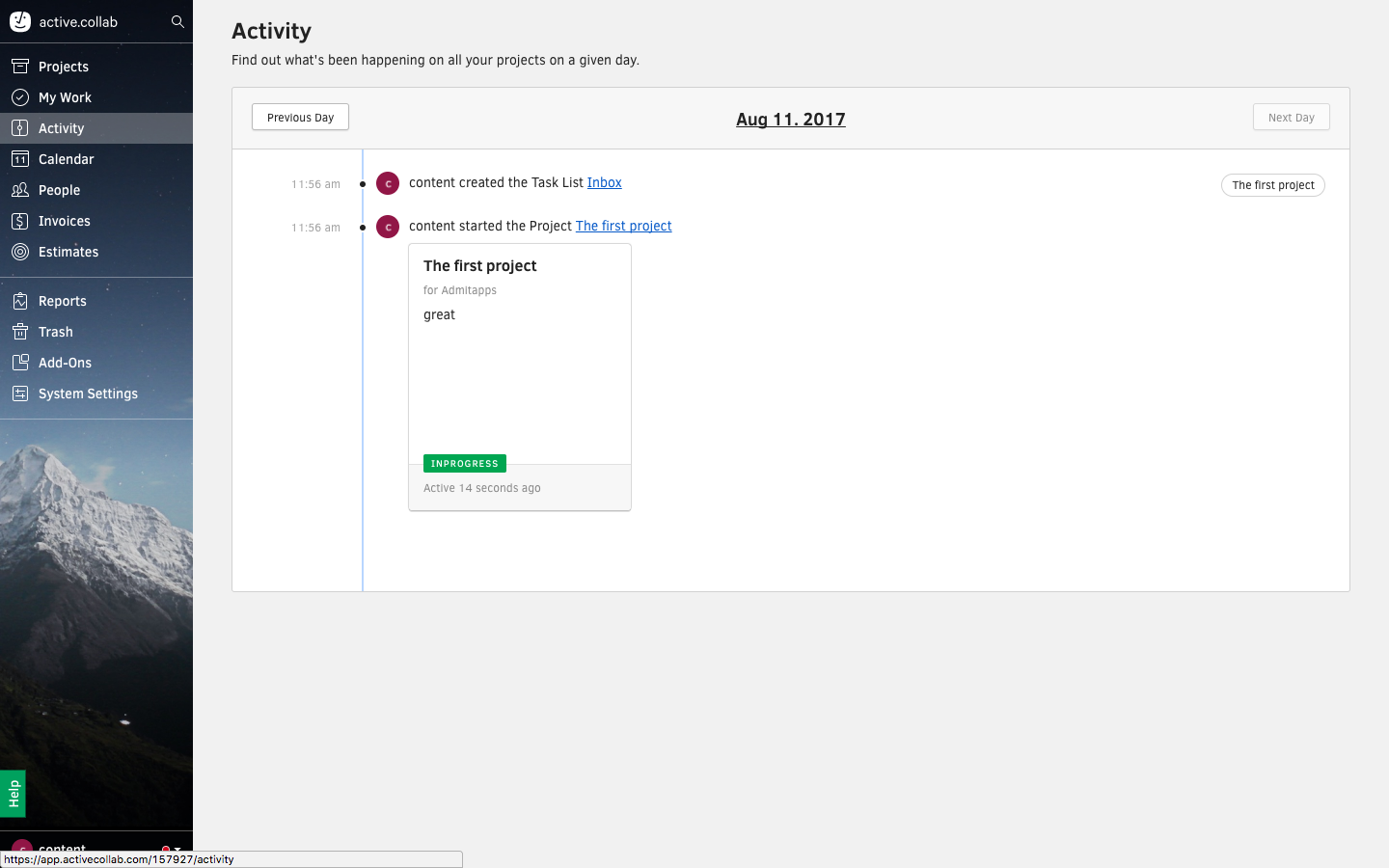Open System Settings from the sidebar
This screenshot has height=868, width=1389.
click(x=88, y=393)
